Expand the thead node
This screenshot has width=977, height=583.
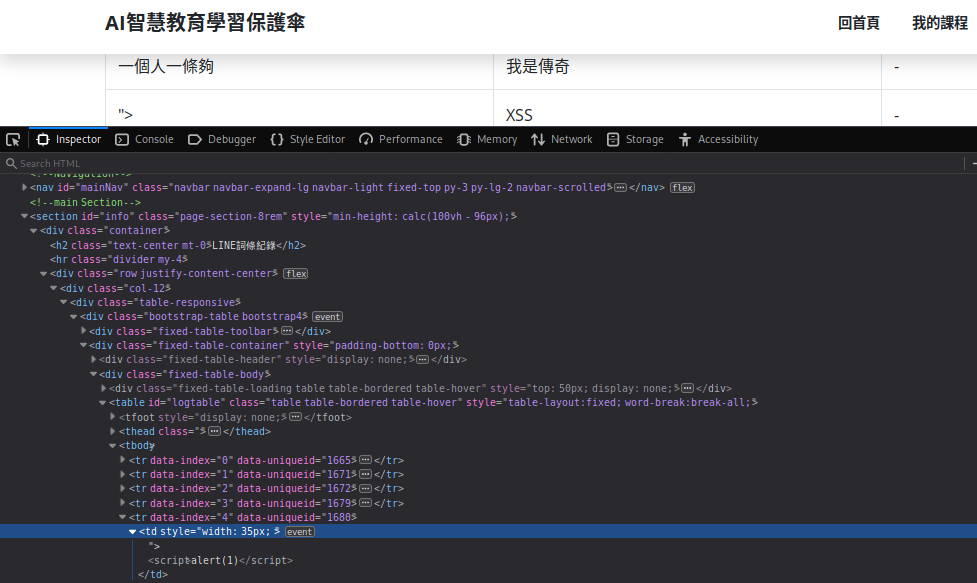point(113,431)
